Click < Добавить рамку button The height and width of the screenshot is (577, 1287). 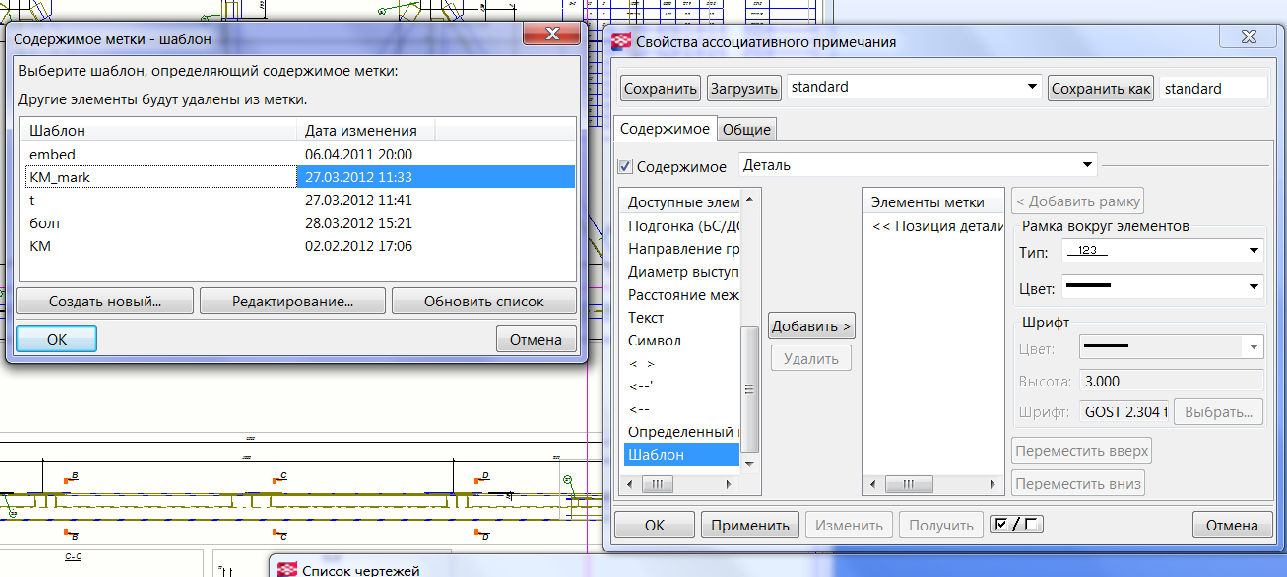point(1078,200)
